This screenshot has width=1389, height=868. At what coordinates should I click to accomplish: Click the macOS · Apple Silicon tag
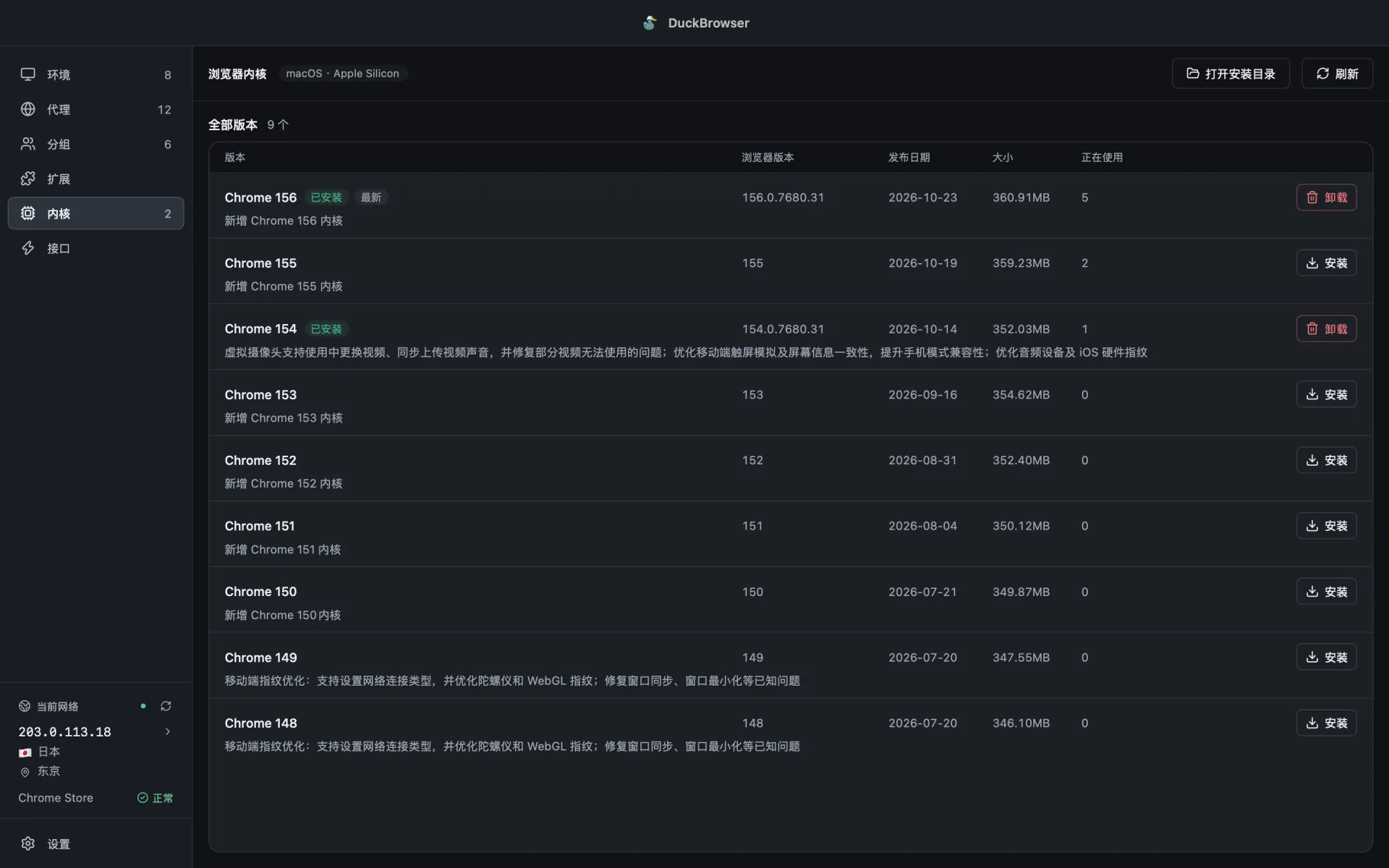click(x=342, y=74)
